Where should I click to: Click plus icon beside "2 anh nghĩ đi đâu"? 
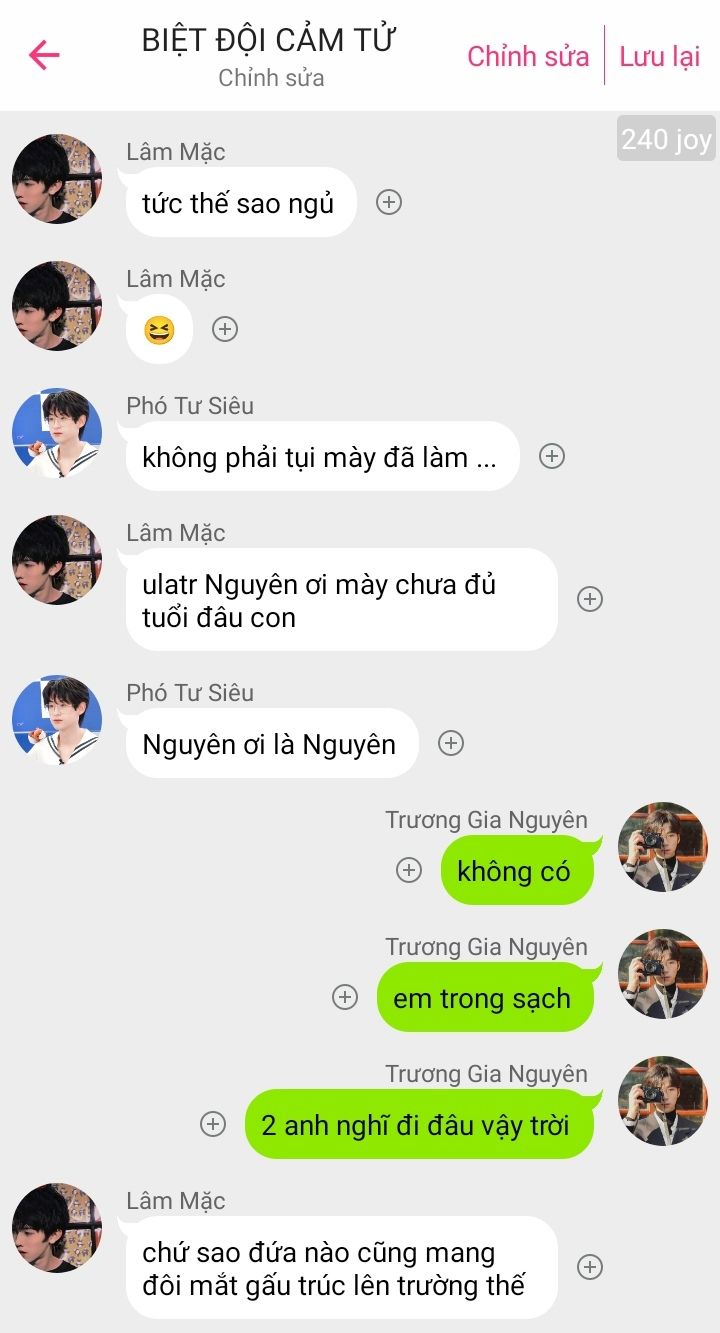213,1124
